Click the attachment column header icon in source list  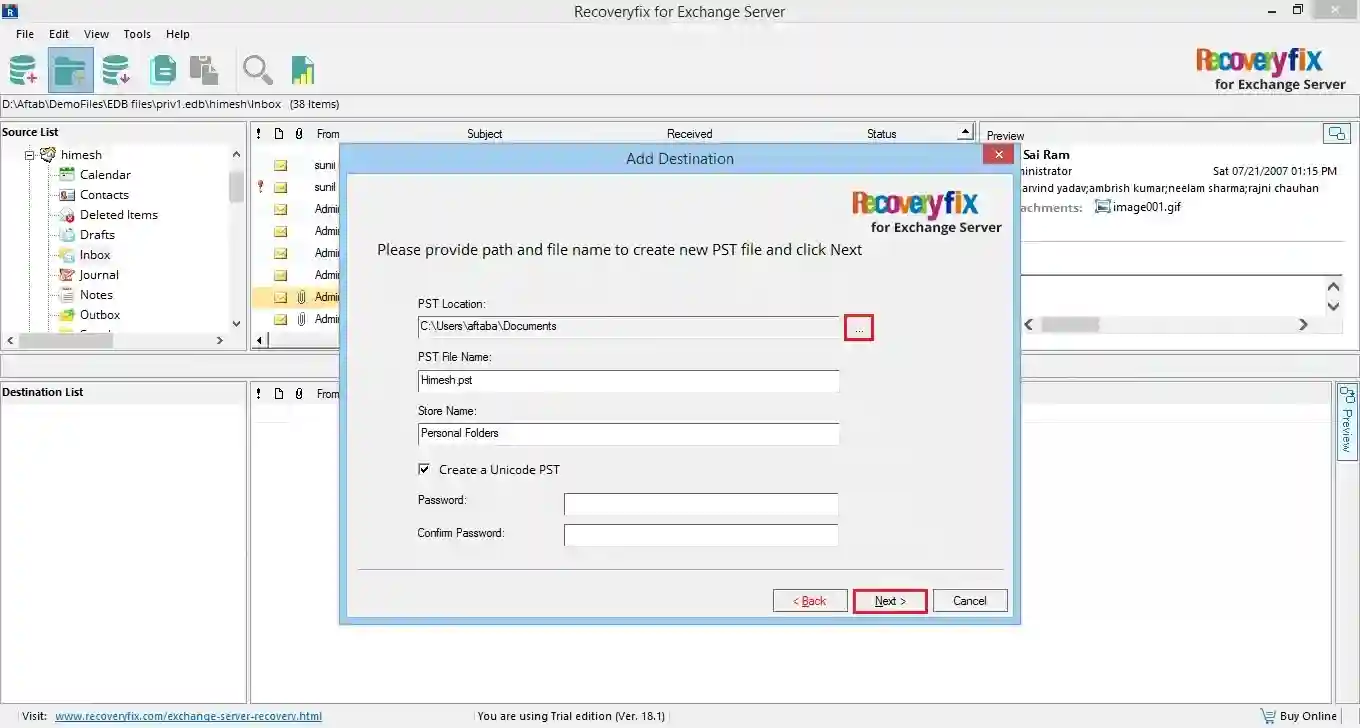pyautogui.click(x=298, y=133)
